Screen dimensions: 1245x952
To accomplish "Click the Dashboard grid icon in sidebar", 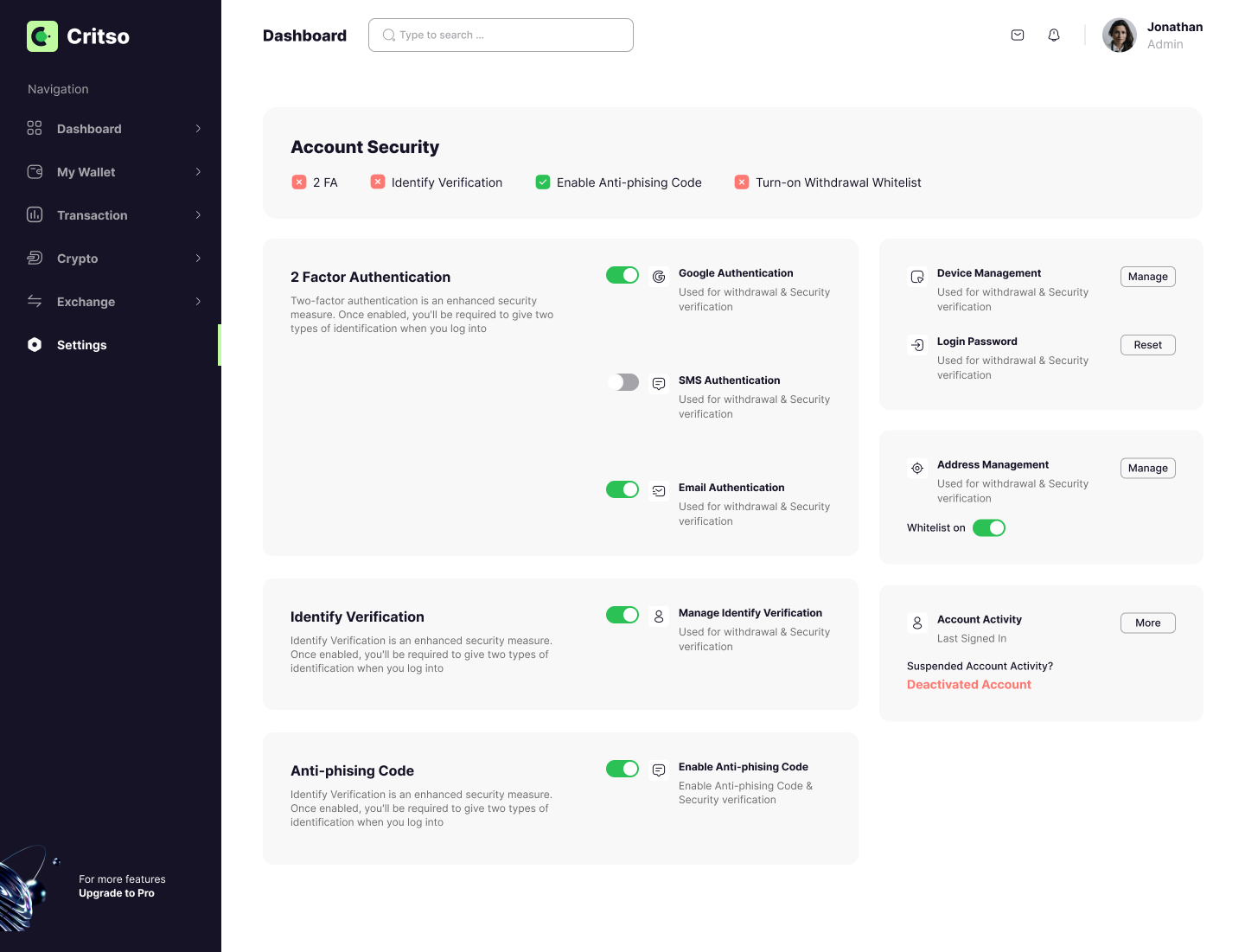I will click(x=35, y=128).
